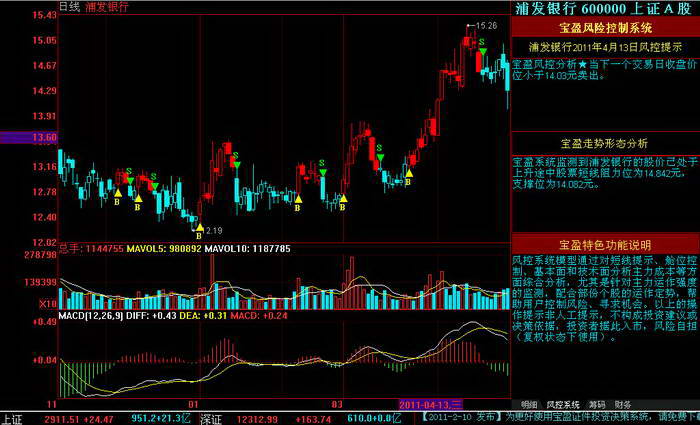
Task: Click the 宝盈风险控制系统 header
Action: (x=605, y=28)
